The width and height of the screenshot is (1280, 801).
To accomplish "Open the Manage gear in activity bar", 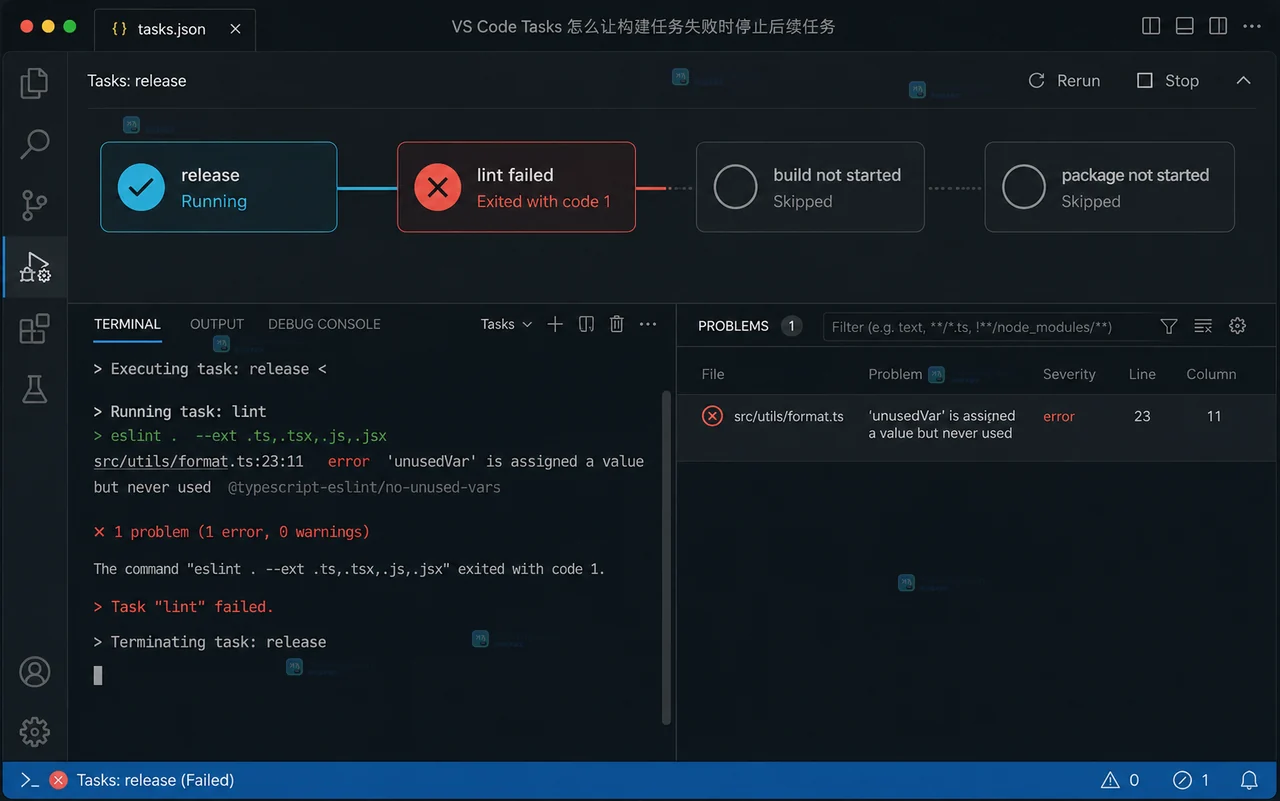I will 34,732.
